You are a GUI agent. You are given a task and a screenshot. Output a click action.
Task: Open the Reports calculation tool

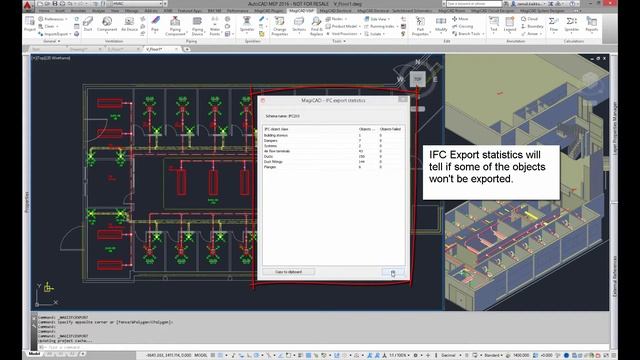(591, 24)
